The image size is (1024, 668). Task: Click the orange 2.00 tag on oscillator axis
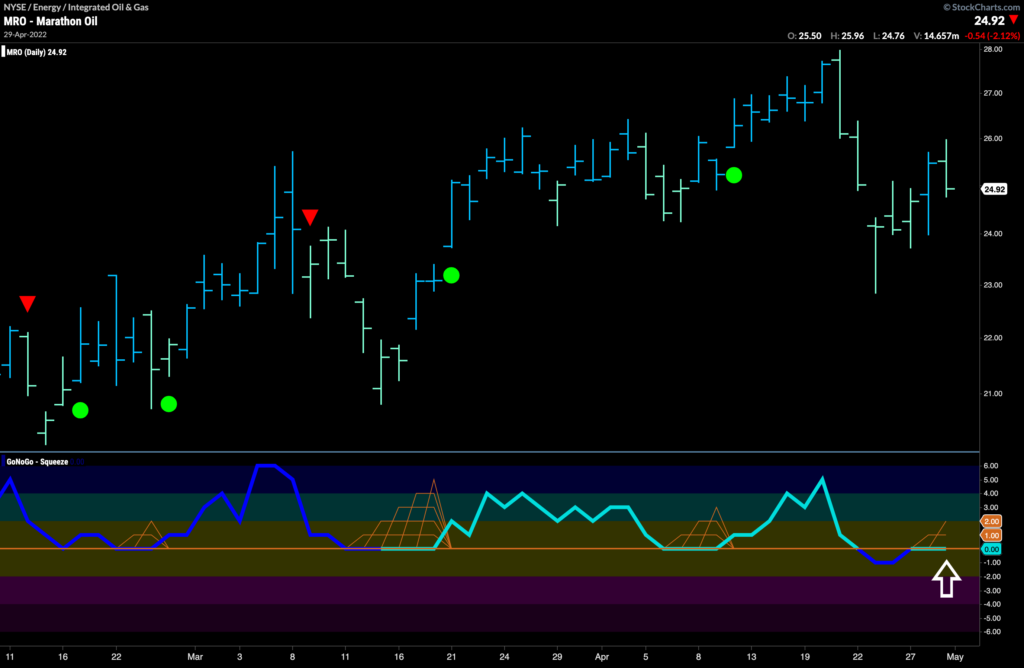click(x=991, y=521)
